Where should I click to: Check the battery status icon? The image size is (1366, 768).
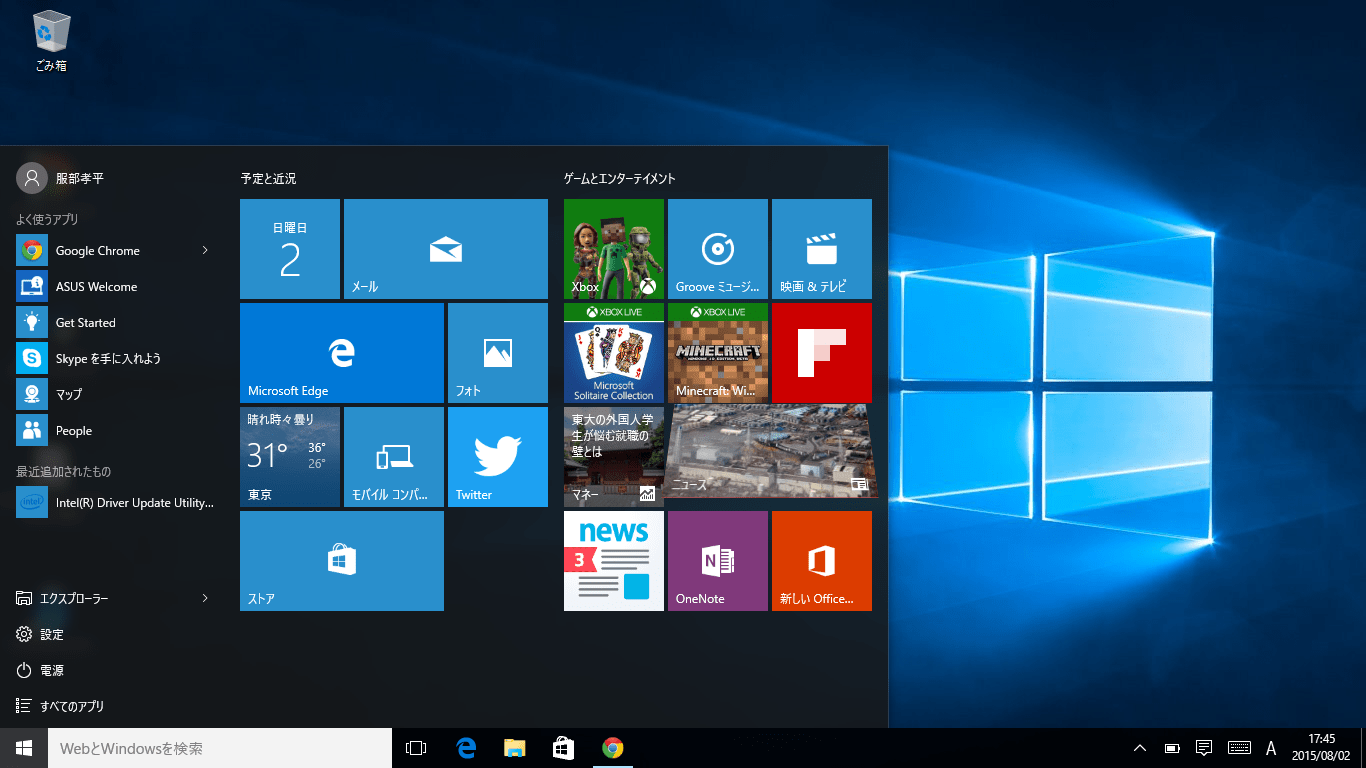(1171, 748)
